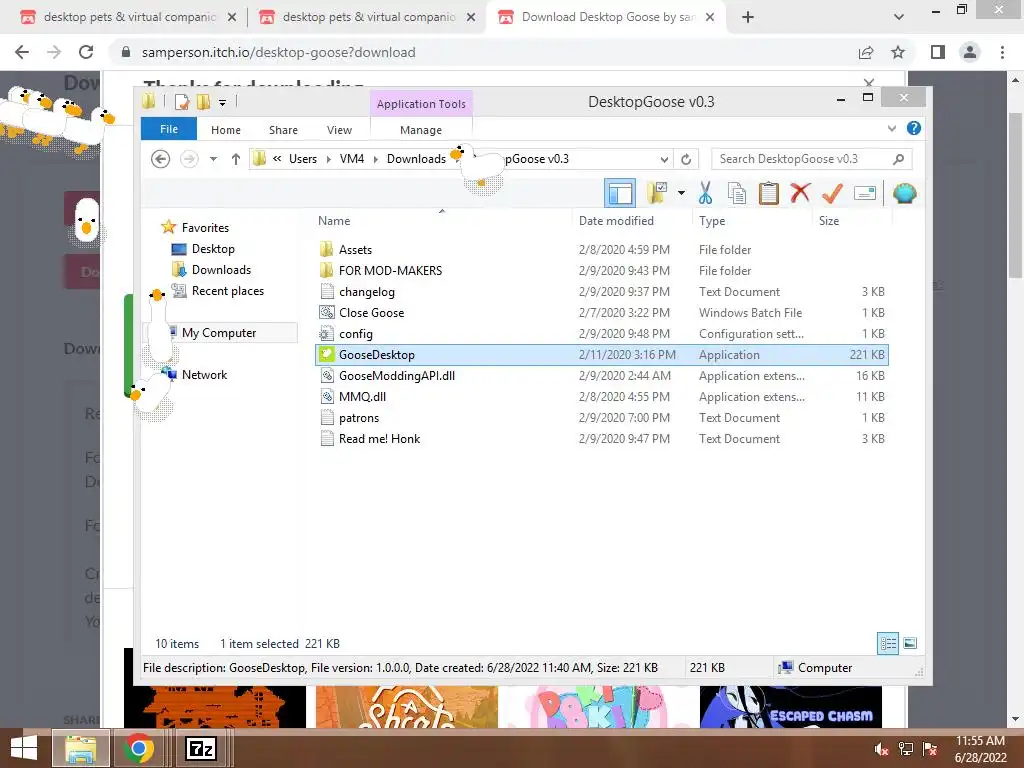The image size is (1024, 768).
Task: Click New folder icon in quick access toolbar
Action: [204, 102]
